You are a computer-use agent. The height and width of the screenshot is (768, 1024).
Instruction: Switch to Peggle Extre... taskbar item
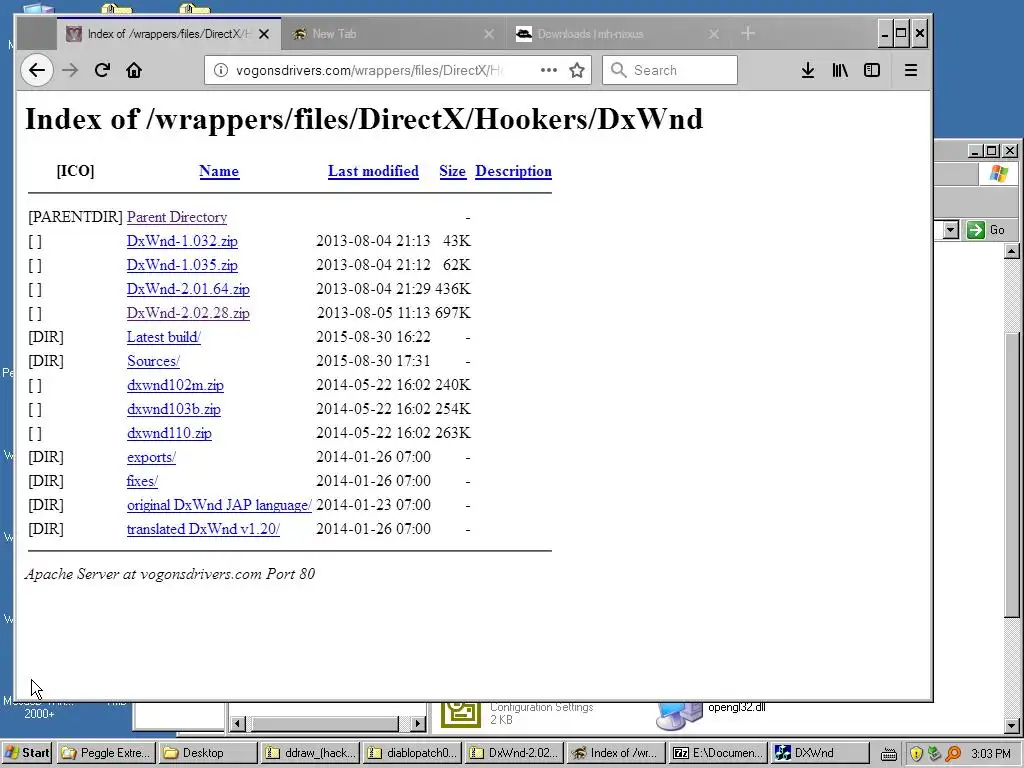coord(106,753)
